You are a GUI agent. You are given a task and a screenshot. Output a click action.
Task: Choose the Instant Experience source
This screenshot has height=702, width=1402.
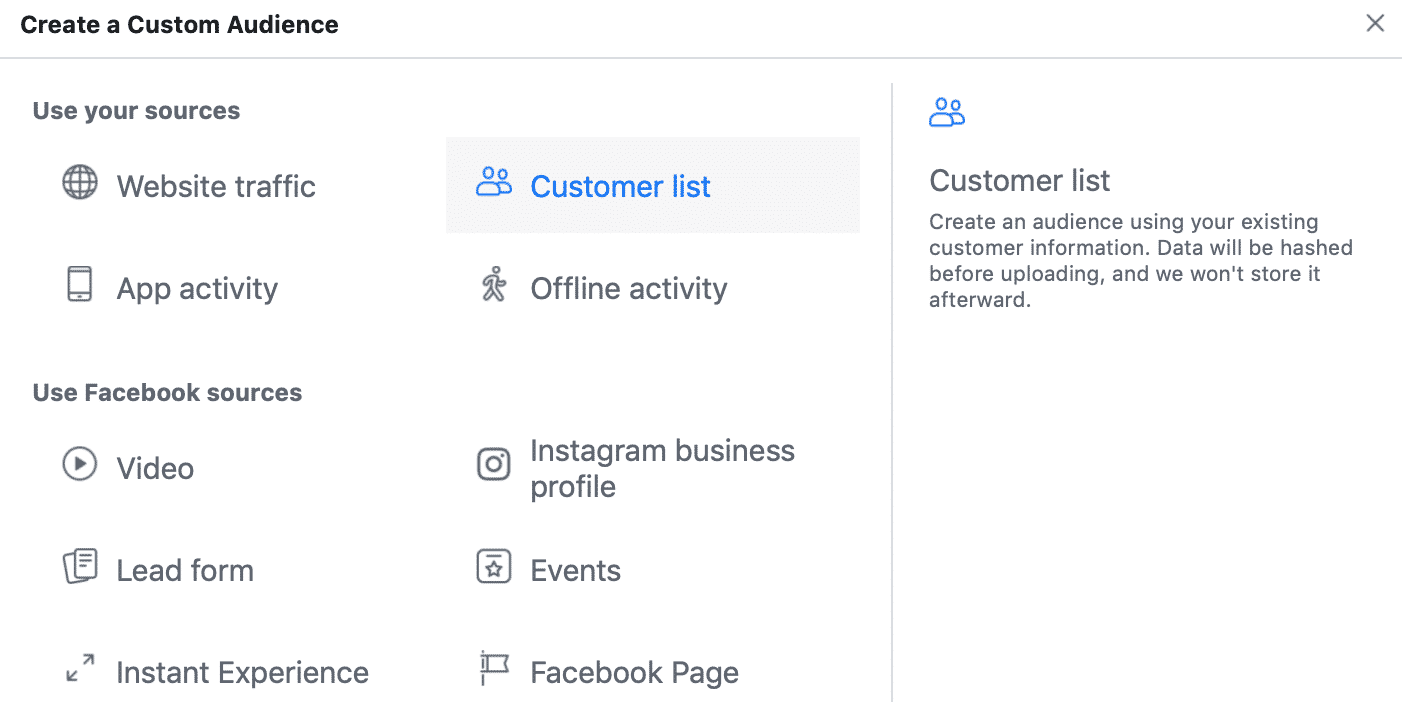(x=242, y=673)
